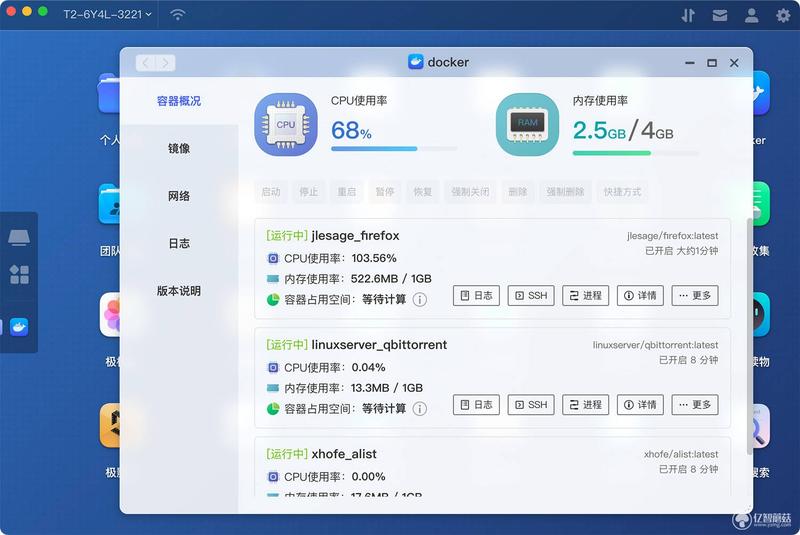Viewport: 800px width, 535px height.
Task: Click info icon beside linuxserver_qbittorrent 容器占用空间
Action: tap(419, 409)
